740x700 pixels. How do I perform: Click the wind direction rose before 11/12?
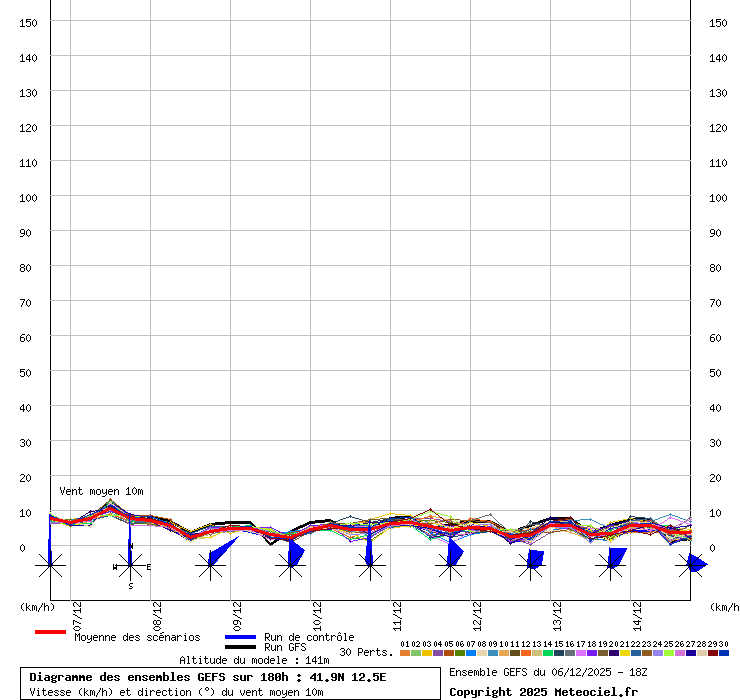click(370, 566)
